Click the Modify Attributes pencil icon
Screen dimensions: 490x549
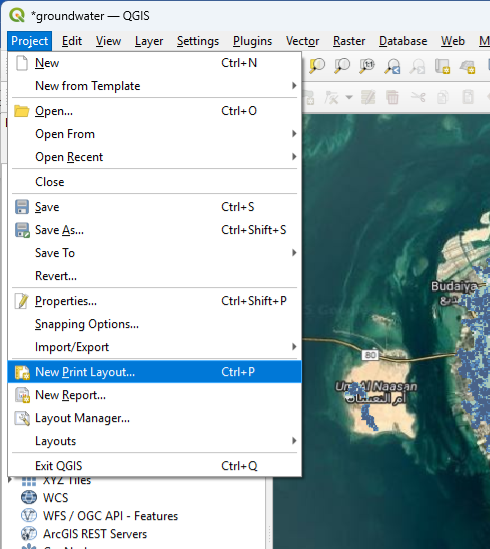click(368, 97)
